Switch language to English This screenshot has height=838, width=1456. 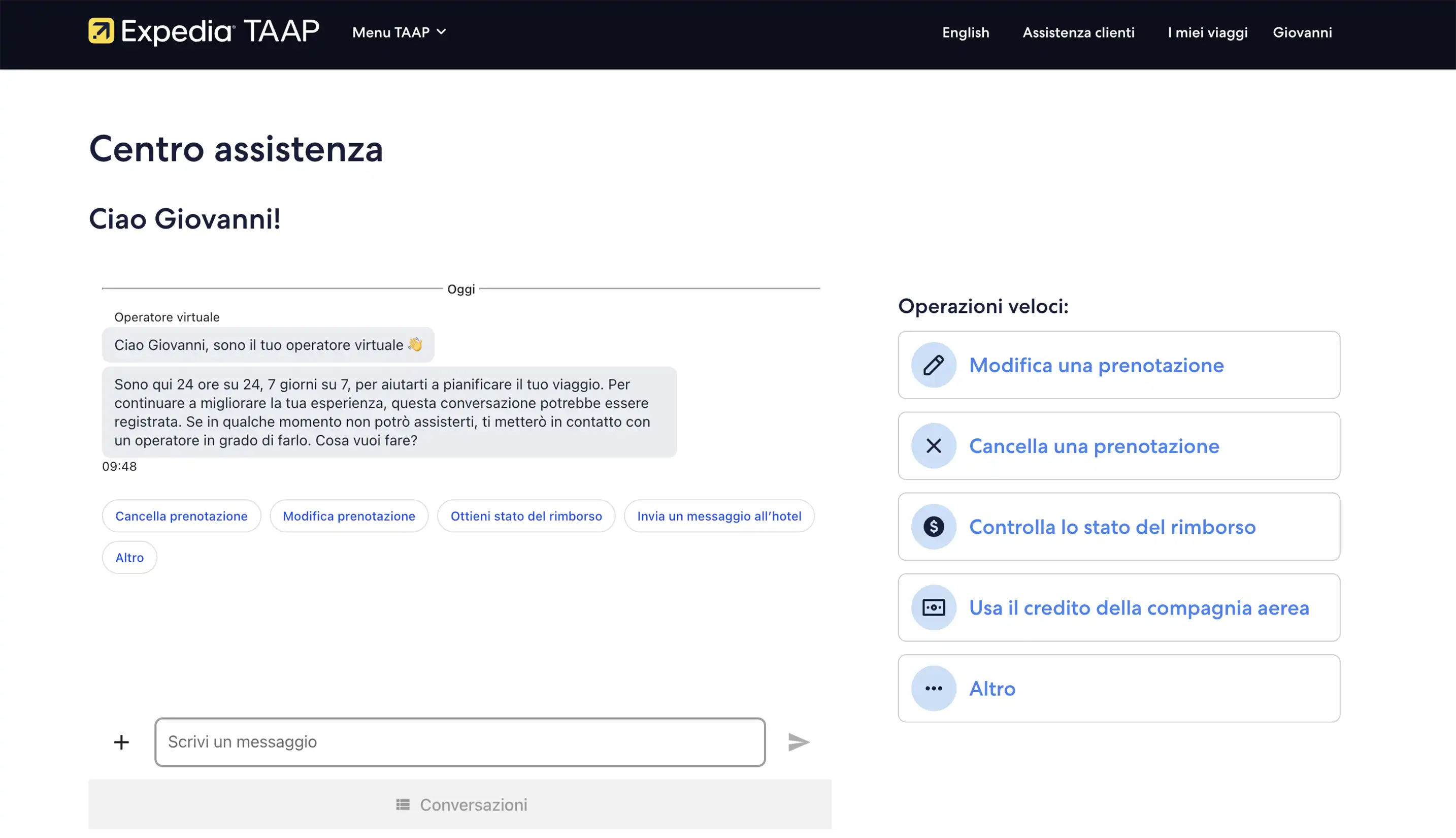965,32
